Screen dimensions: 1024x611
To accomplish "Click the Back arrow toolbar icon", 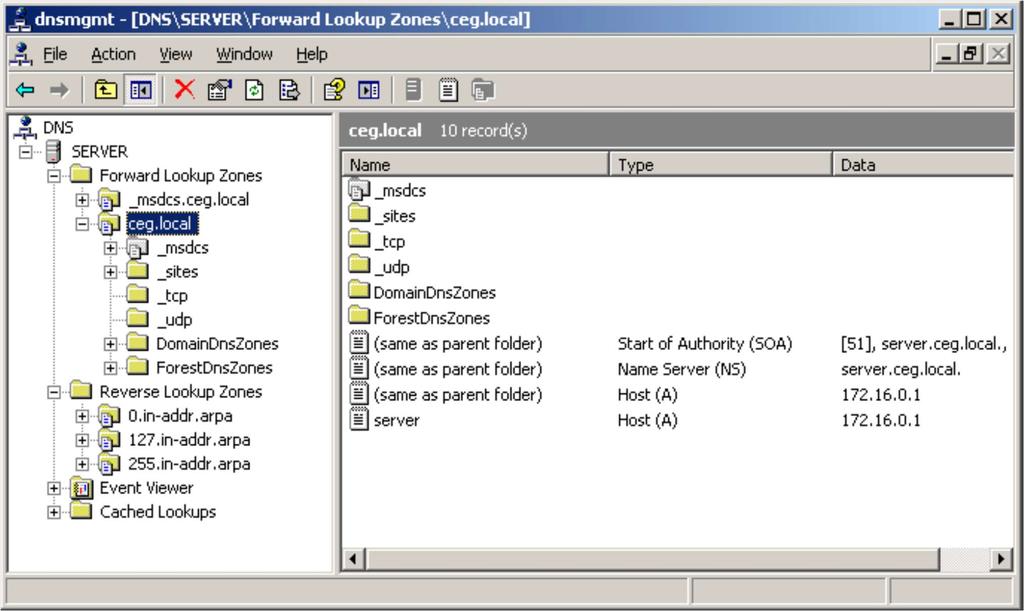I will (25, 90).
